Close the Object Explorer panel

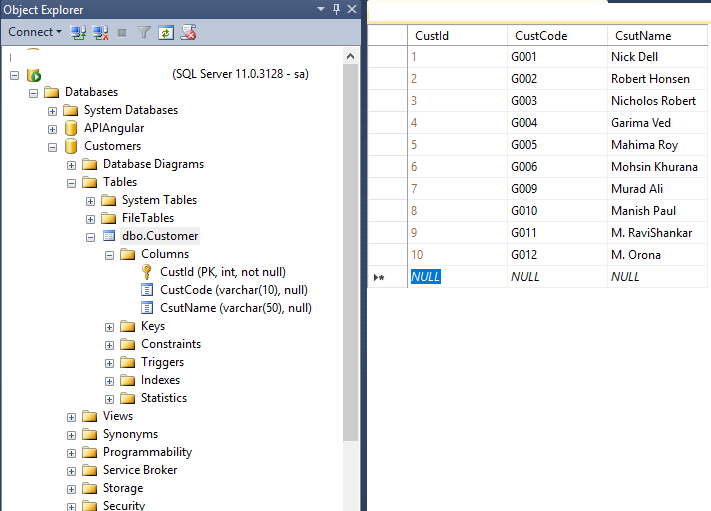pyautogui.click(x=352, y=9)
